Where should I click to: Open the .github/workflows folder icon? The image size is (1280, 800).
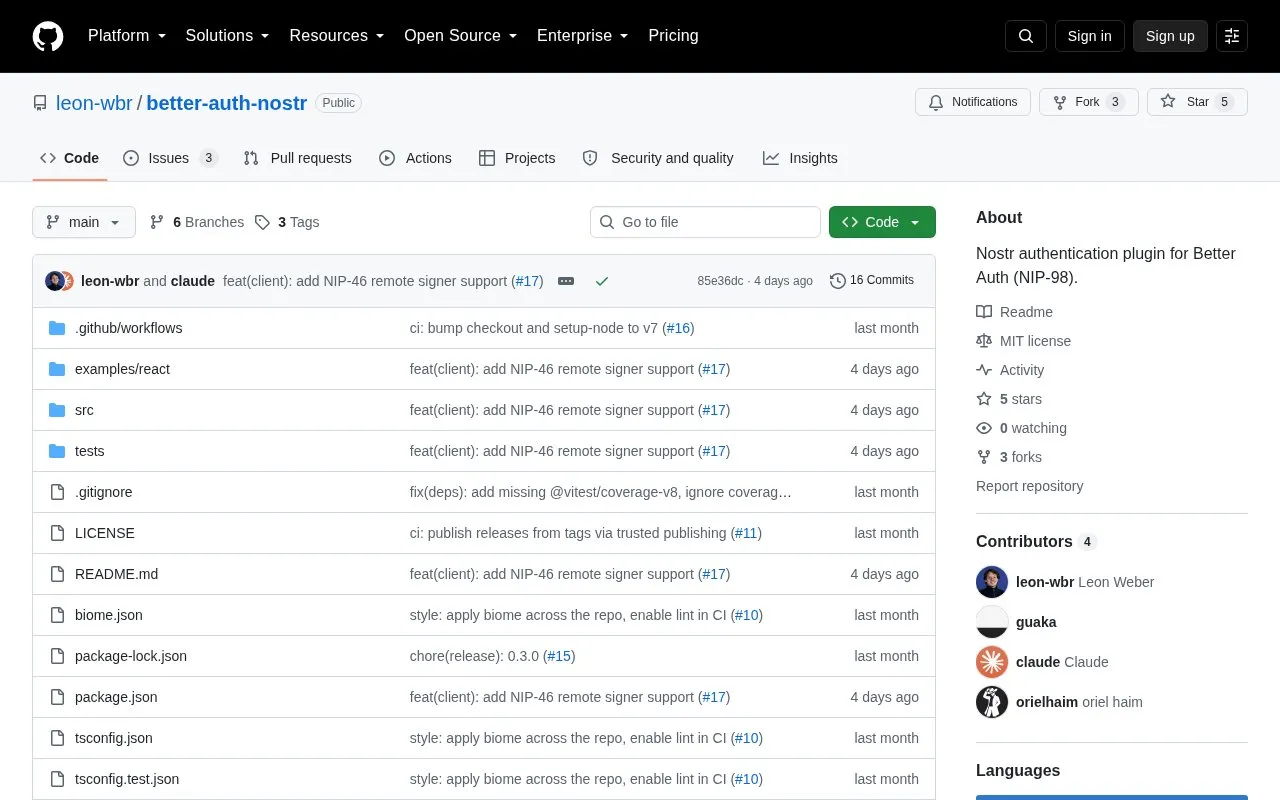tap(57, 328)
